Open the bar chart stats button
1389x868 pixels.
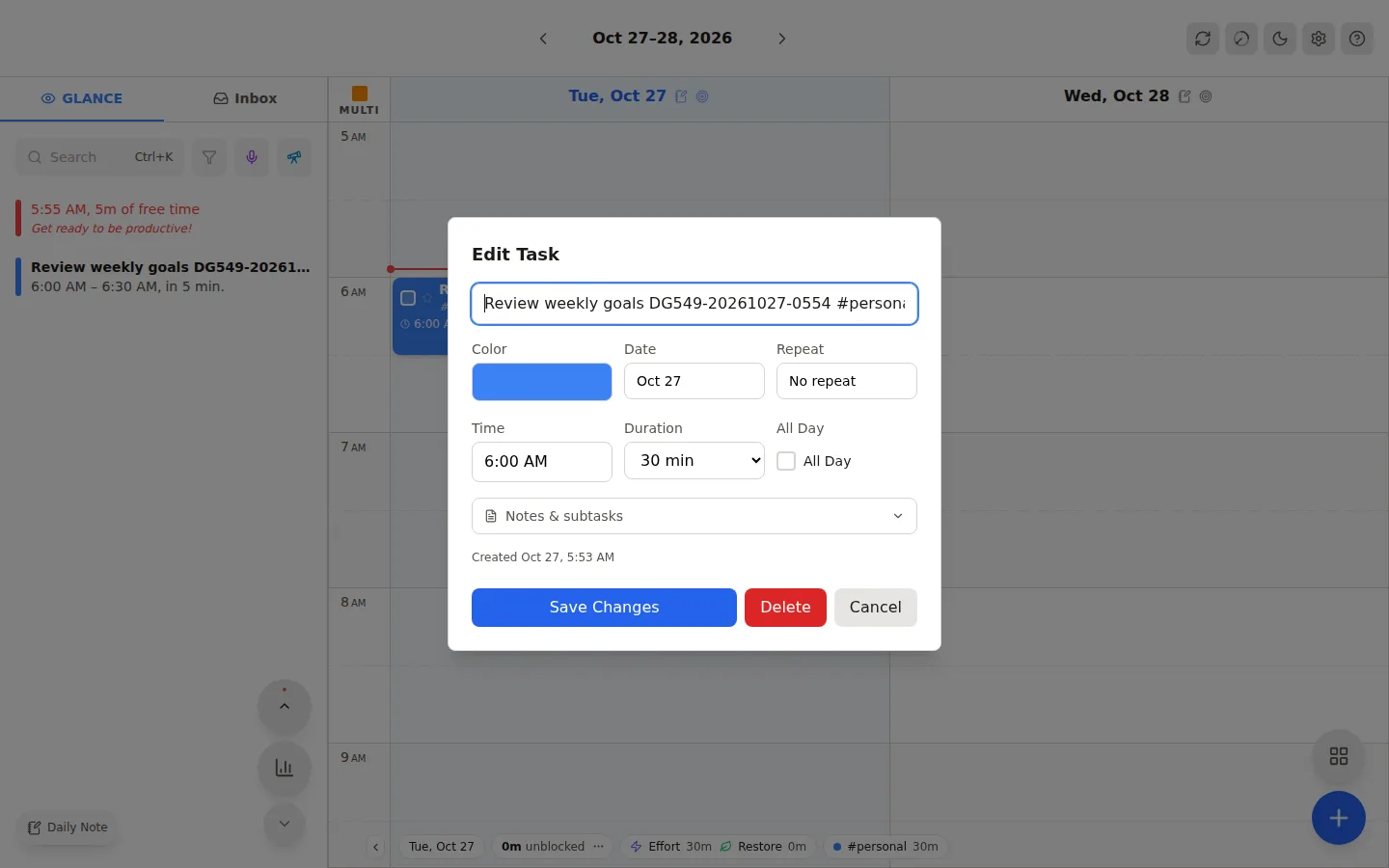point(285,768)
